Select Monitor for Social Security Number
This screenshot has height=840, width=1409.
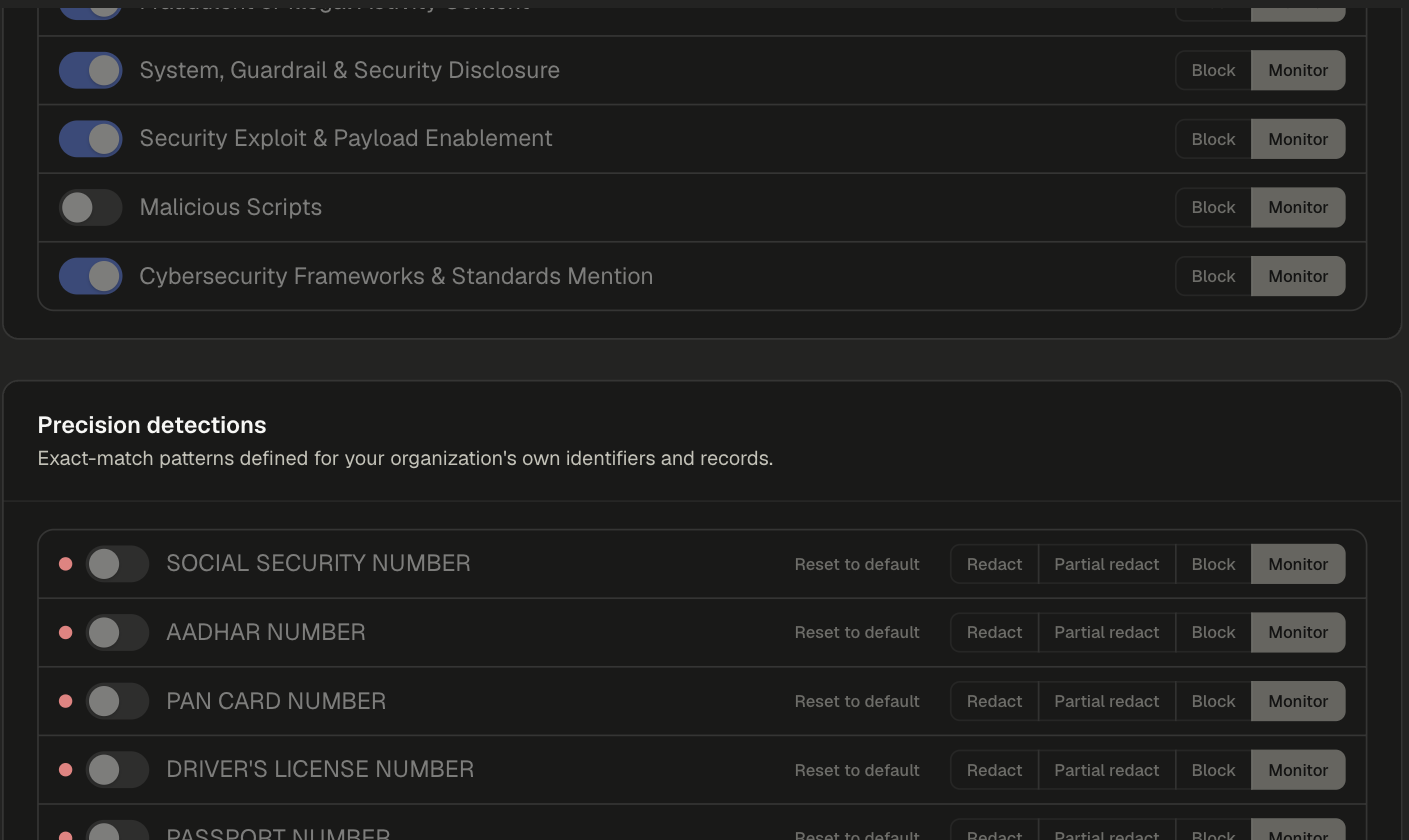[x=1298, y=564]
